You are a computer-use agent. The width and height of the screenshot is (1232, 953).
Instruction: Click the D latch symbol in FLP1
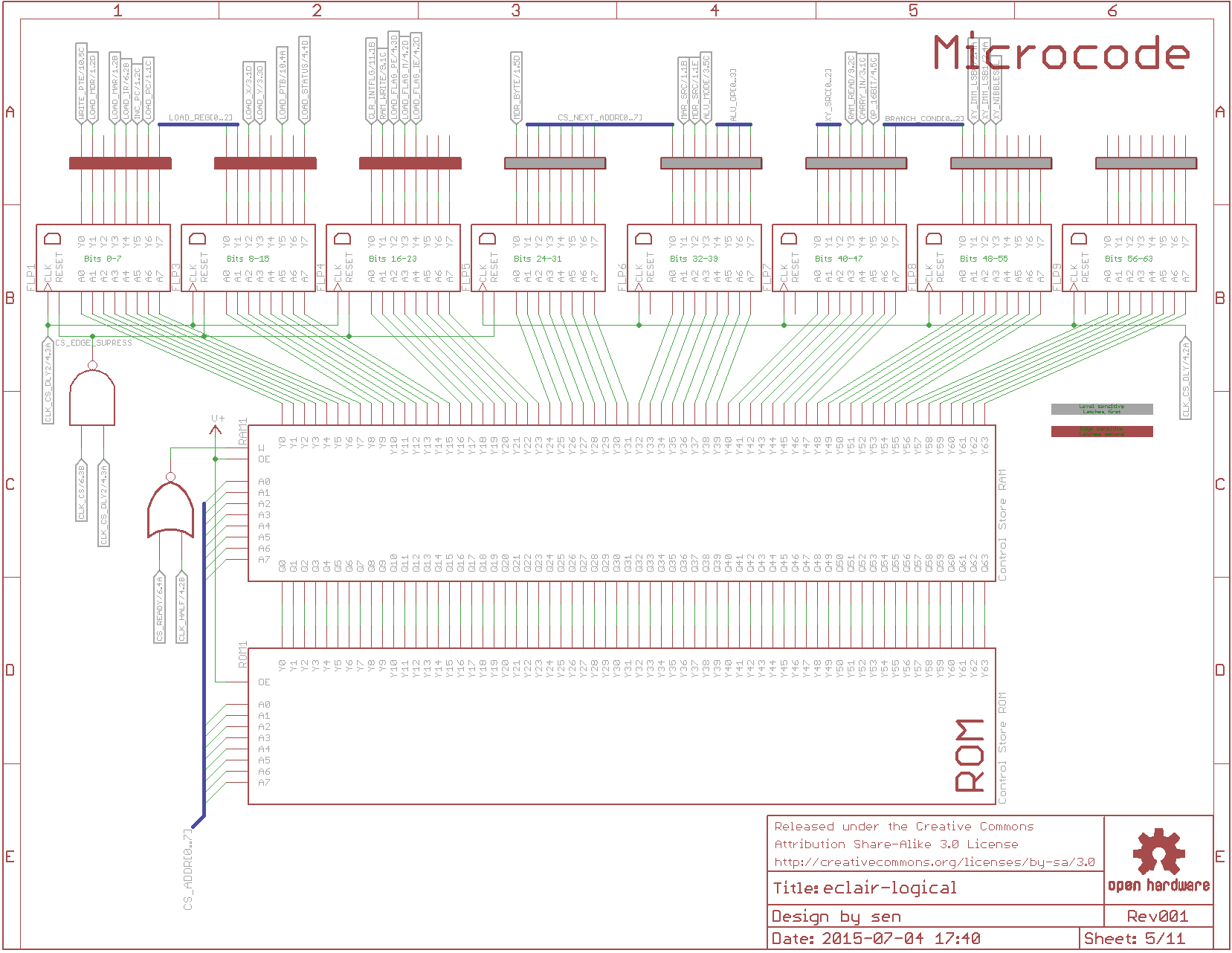(53, 239)
